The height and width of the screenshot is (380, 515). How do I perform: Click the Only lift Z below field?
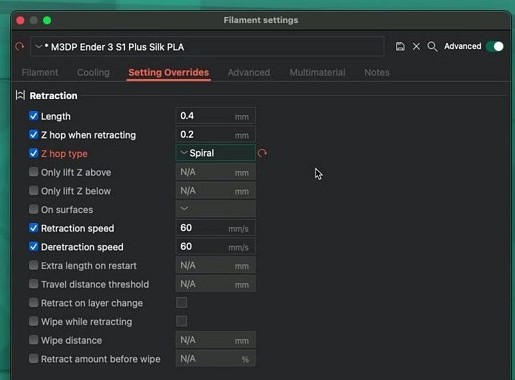(216, 190)
